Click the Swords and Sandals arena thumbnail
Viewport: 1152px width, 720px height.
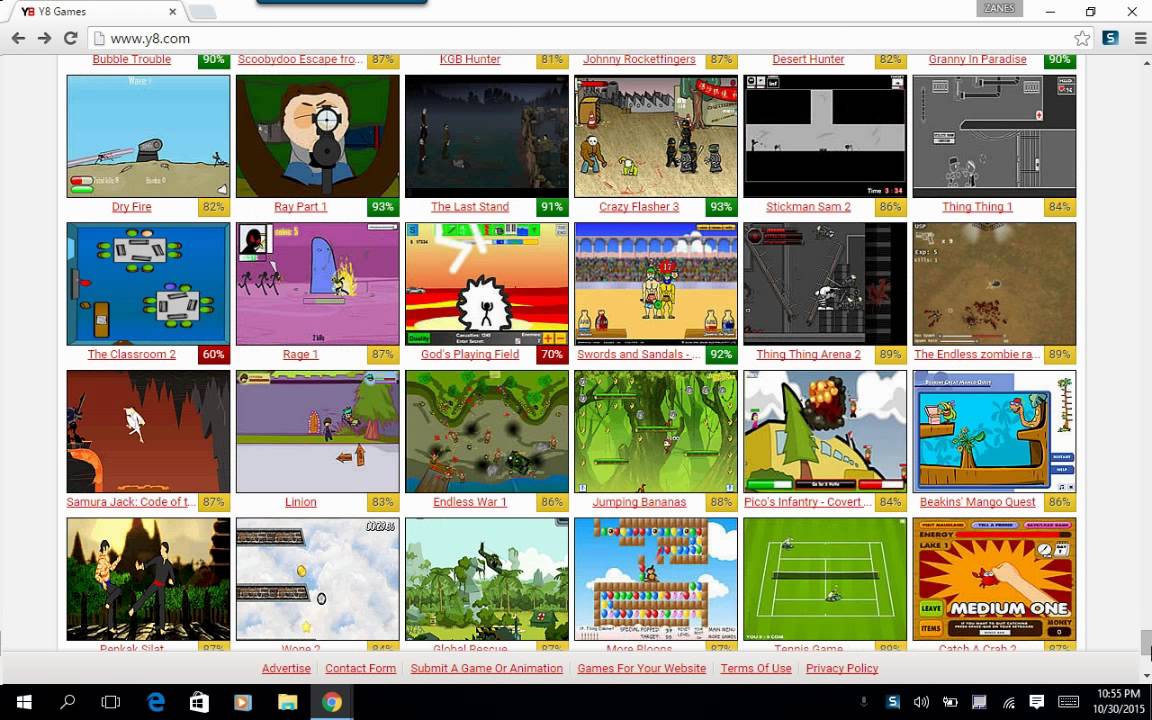(655, 284)
